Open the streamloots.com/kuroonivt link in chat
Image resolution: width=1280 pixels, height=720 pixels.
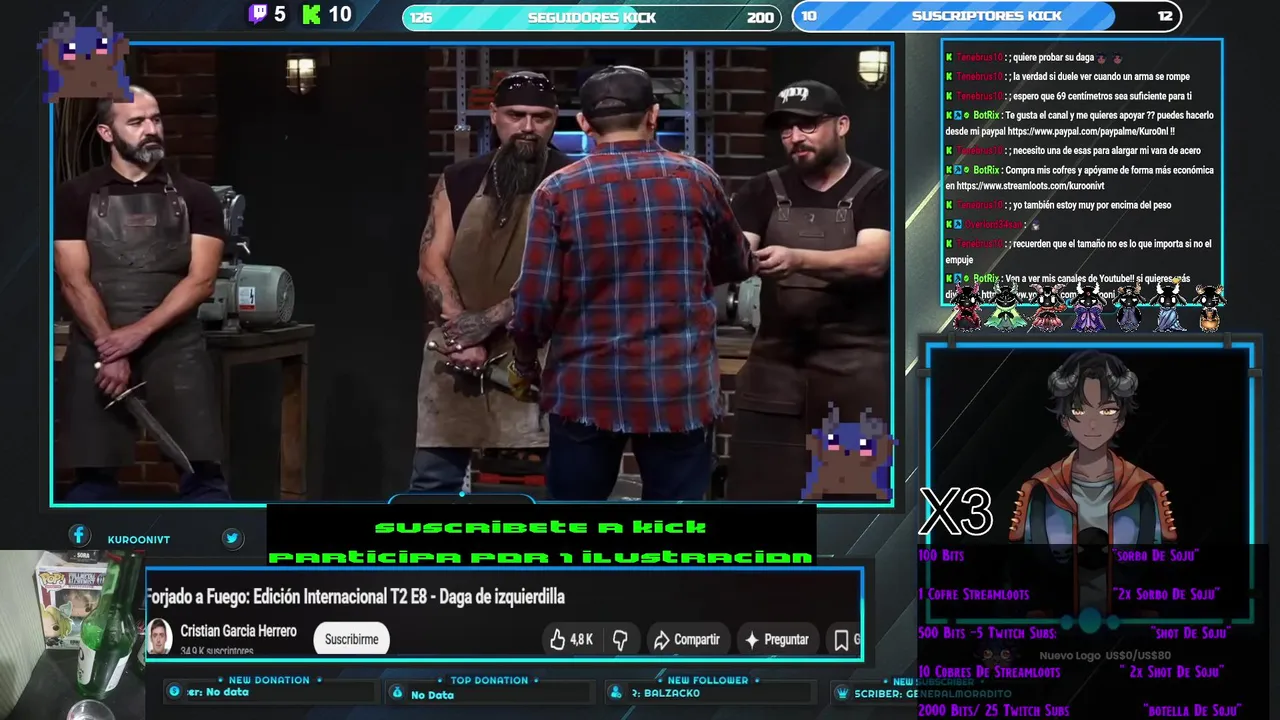[1030, 186]
